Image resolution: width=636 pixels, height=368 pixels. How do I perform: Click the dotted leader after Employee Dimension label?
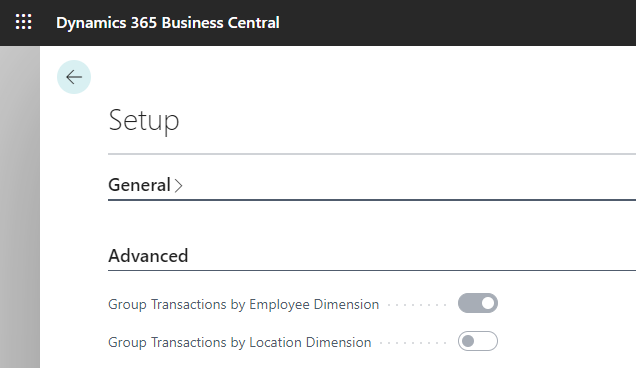pos(417,305)
